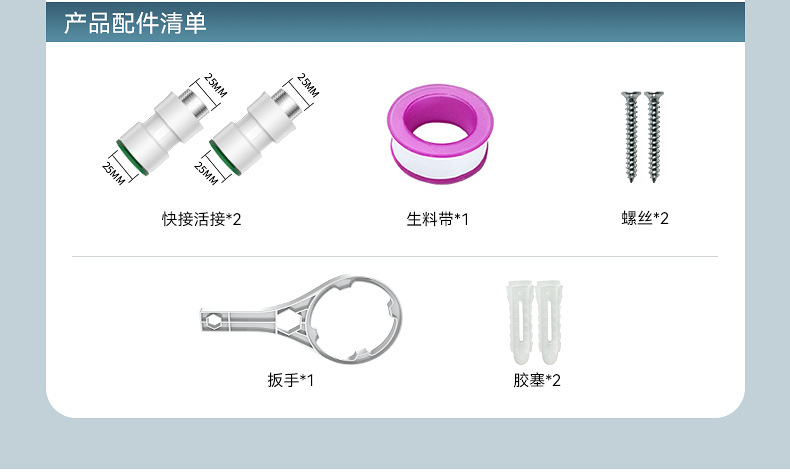Click the top 25MM label on left fitting
The width and height of the screenshot is (790, 472).
point(216,85)
